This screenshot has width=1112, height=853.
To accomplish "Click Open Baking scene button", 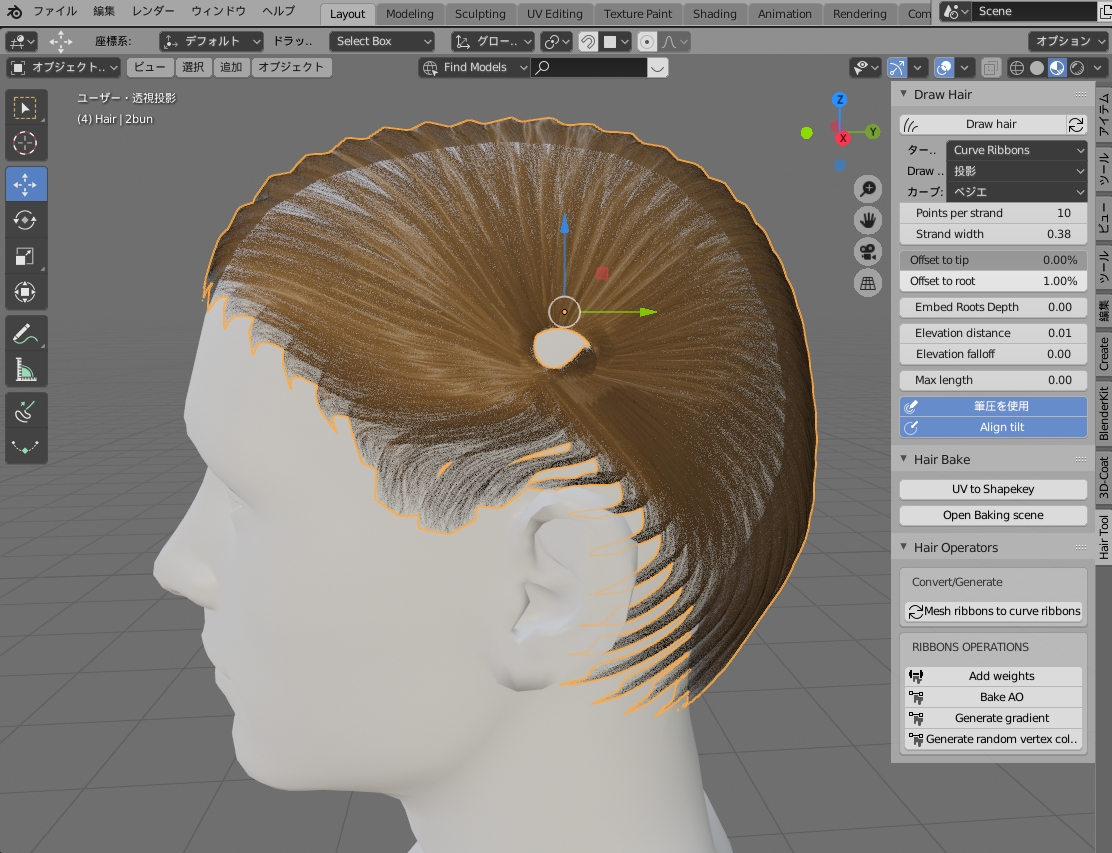I will pyautogui.click(x=992, y=515).
